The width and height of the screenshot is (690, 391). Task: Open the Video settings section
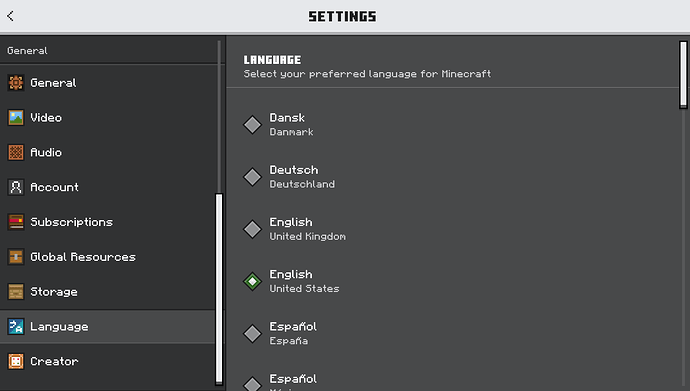[x=107, y=117]
